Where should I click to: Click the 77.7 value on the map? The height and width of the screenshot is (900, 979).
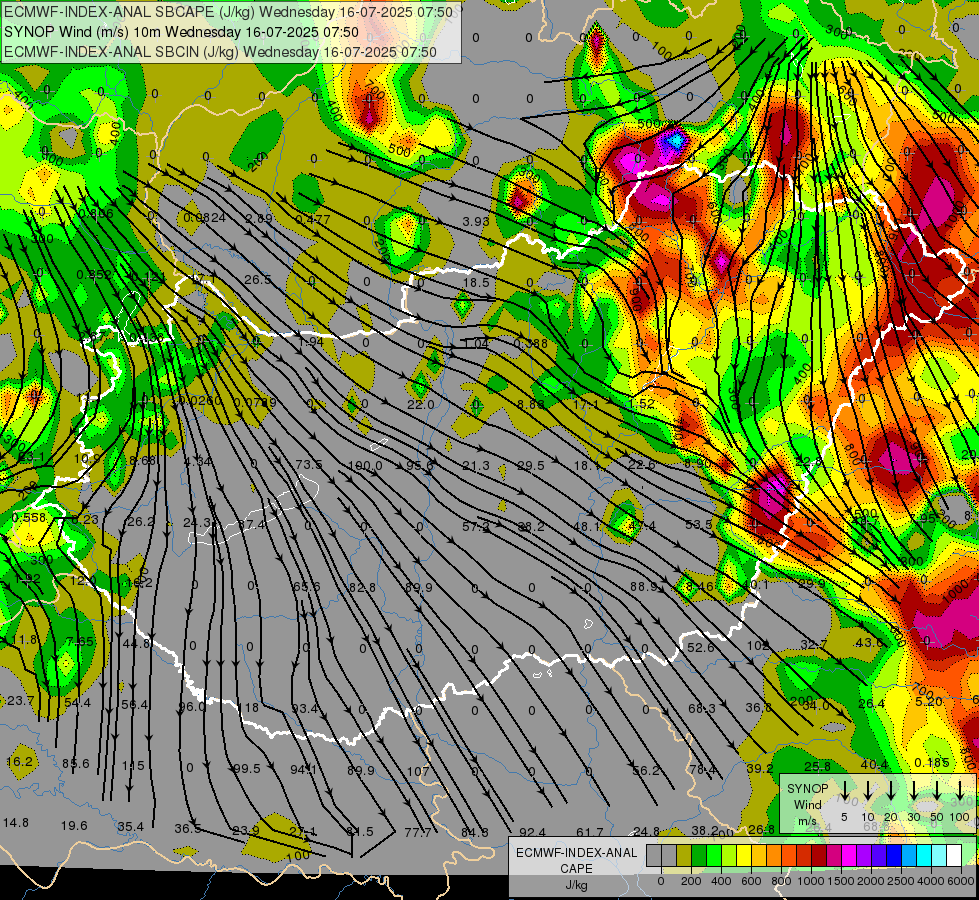coord(418,832)
